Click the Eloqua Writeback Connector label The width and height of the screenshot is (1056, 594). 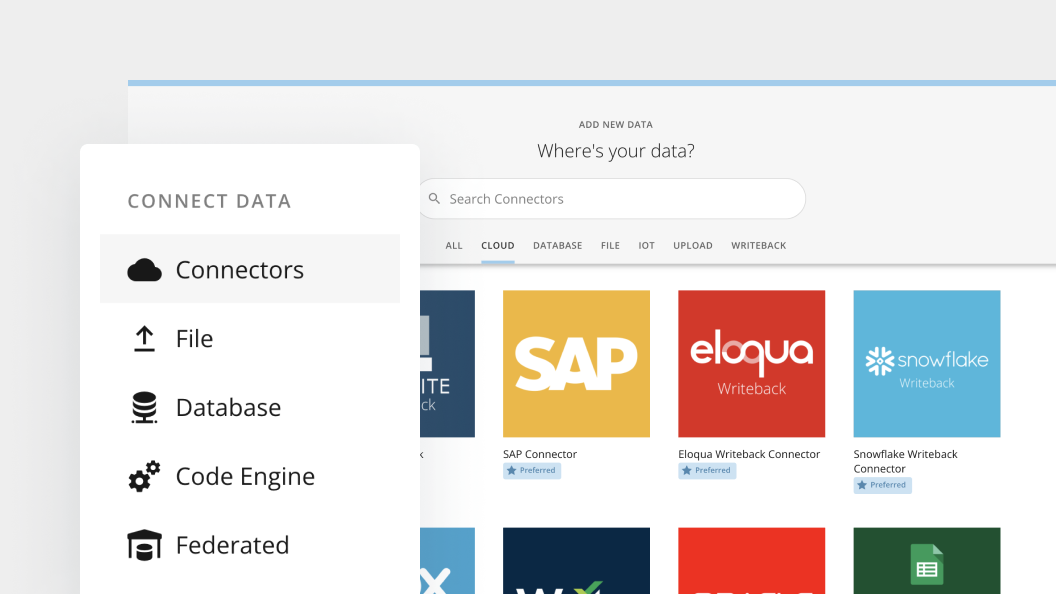tap(749, 455)
